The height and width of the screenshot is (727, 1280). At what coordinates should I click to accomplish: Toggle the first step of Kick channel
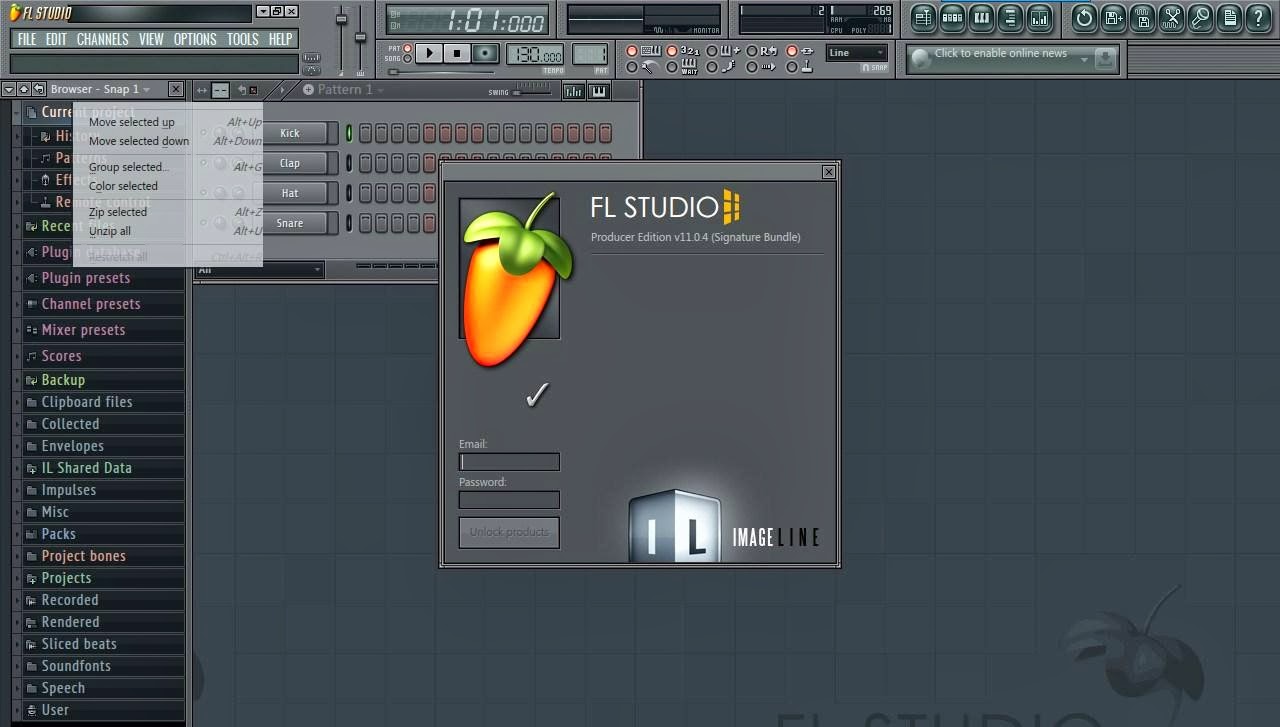(365, 133)
